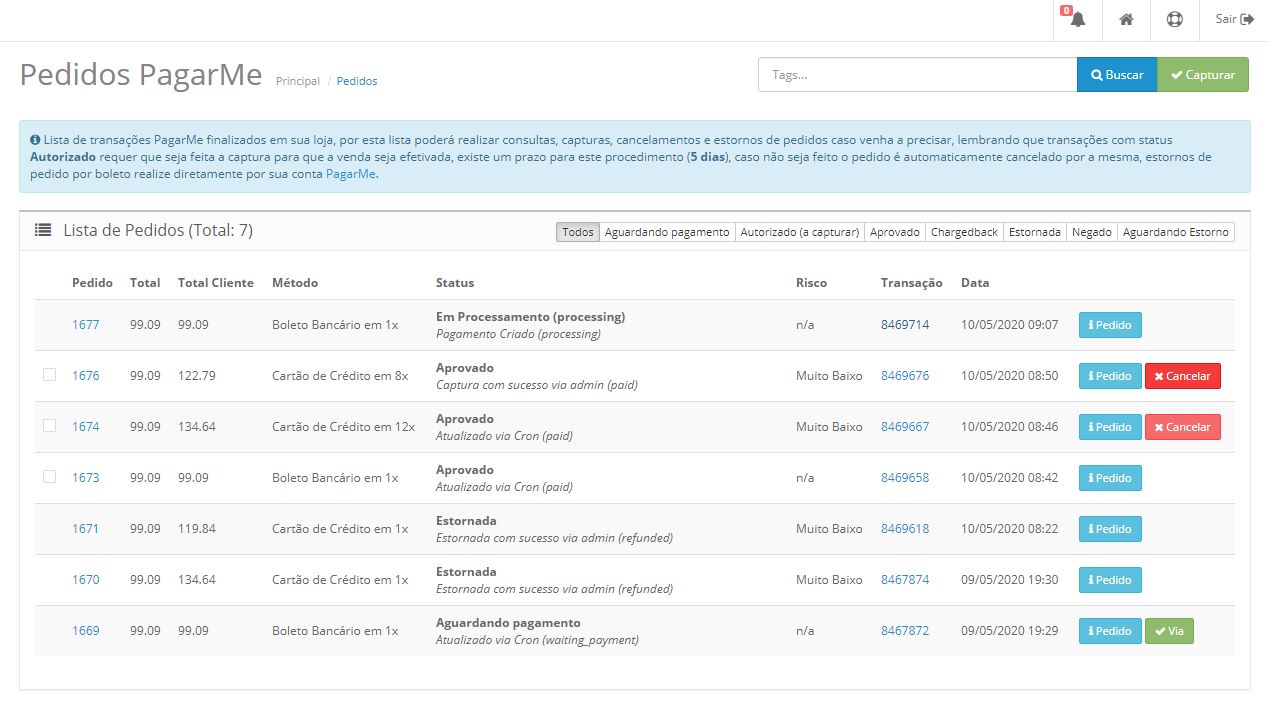The image size is (1268, 701).
Task: Open the notifications bell icon
Action: tap(1077, 20)
